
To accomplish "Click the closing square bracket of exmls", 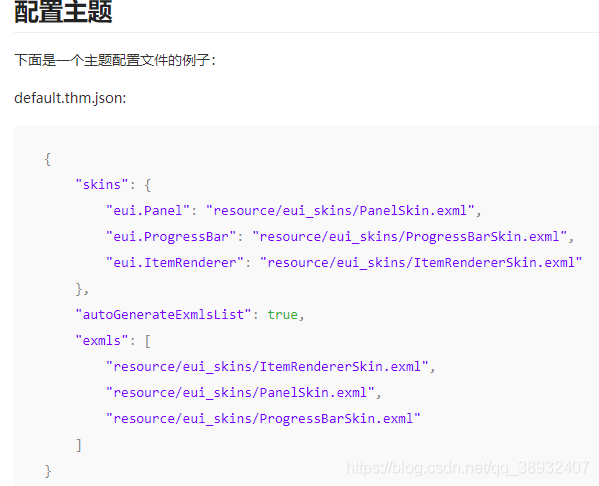I will 79,445.
